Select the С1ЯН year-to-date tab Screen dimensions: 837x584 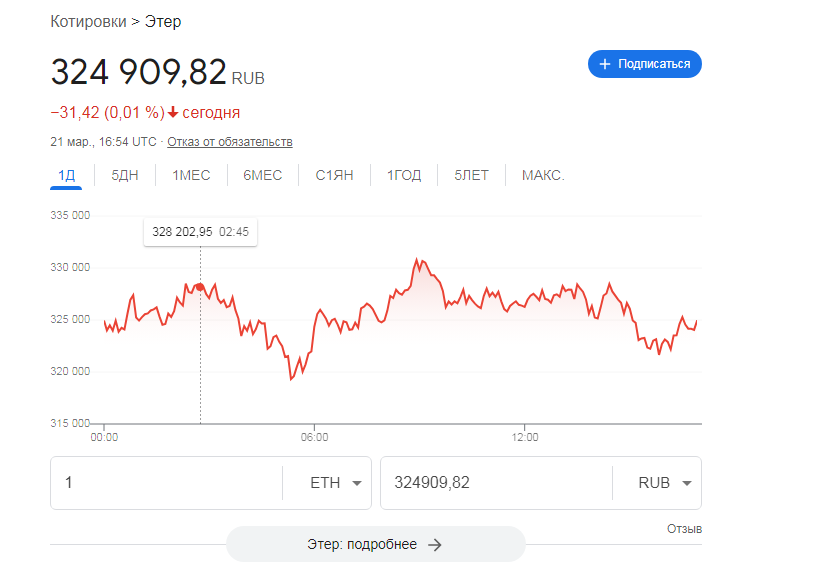tap(334, 175)
